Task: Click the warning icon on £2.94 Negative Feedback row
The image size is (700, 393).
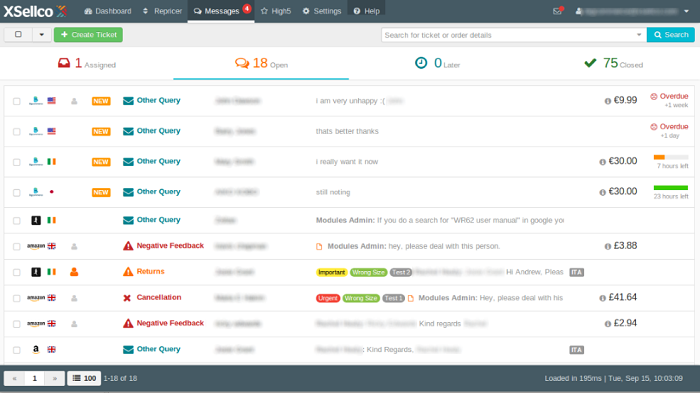Action: click(128, 323)
